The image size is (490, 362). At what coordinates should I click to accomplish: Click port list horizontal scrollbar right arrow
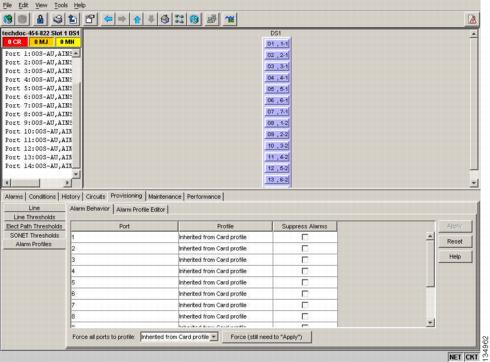click(x=67, y=182)
